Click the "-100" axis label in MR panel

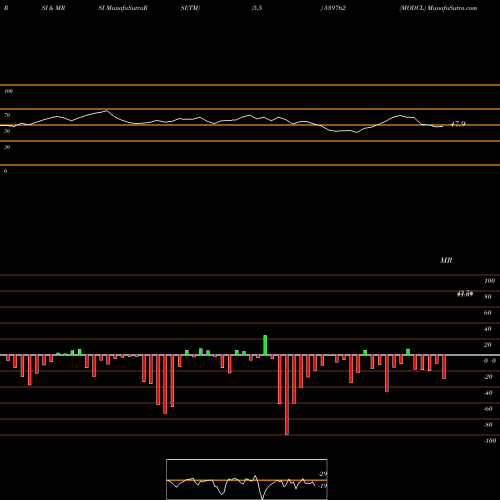coord(490,441)
